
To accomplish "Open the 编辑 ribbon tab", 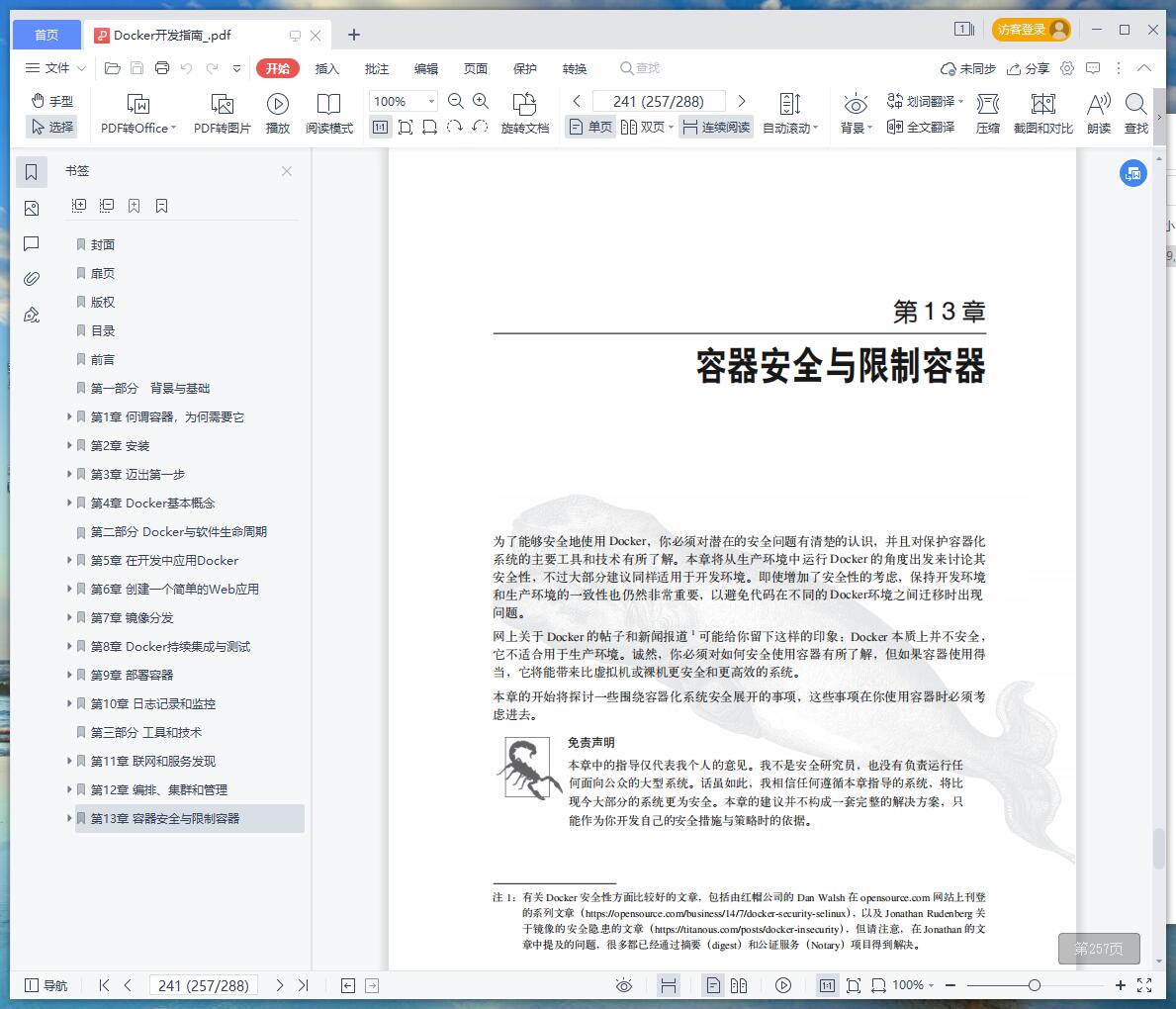I will (426, 68).
